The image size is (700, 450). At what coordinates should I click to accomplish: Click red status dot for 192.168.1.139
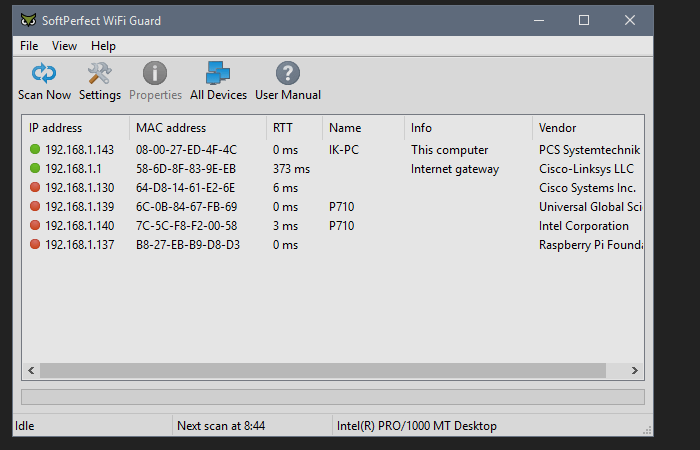[x=35, y=206]
